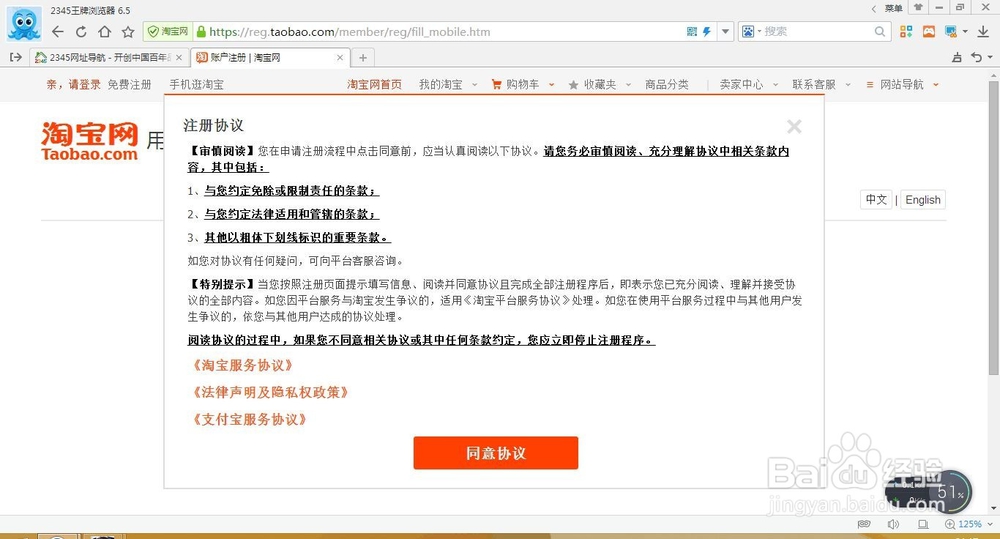Viewport: 1000px width, 539px height.
Task: Click the broom clear-traces icon
Action: point(957,57)
